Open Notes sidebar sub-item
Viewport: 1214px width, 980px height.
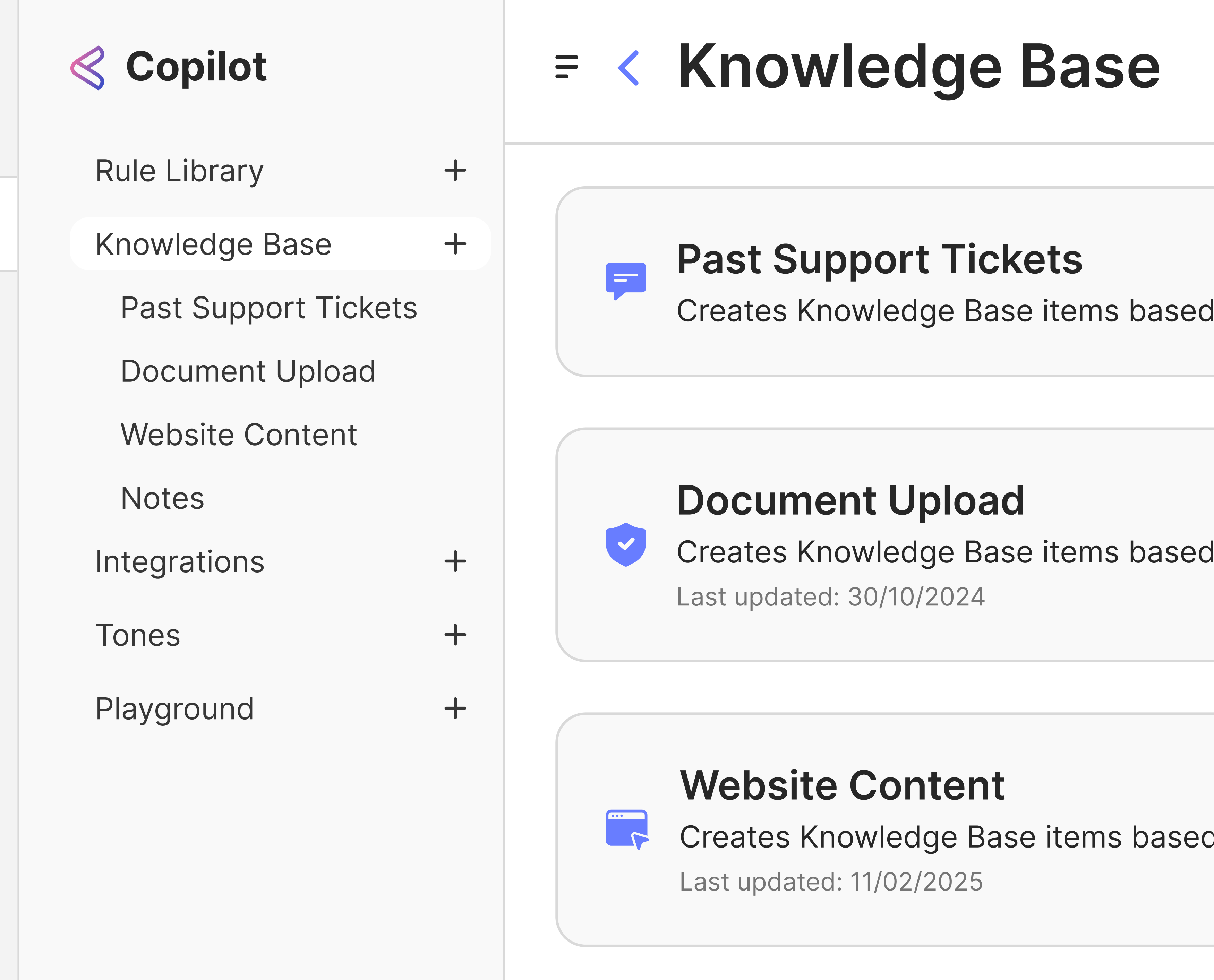163,498
